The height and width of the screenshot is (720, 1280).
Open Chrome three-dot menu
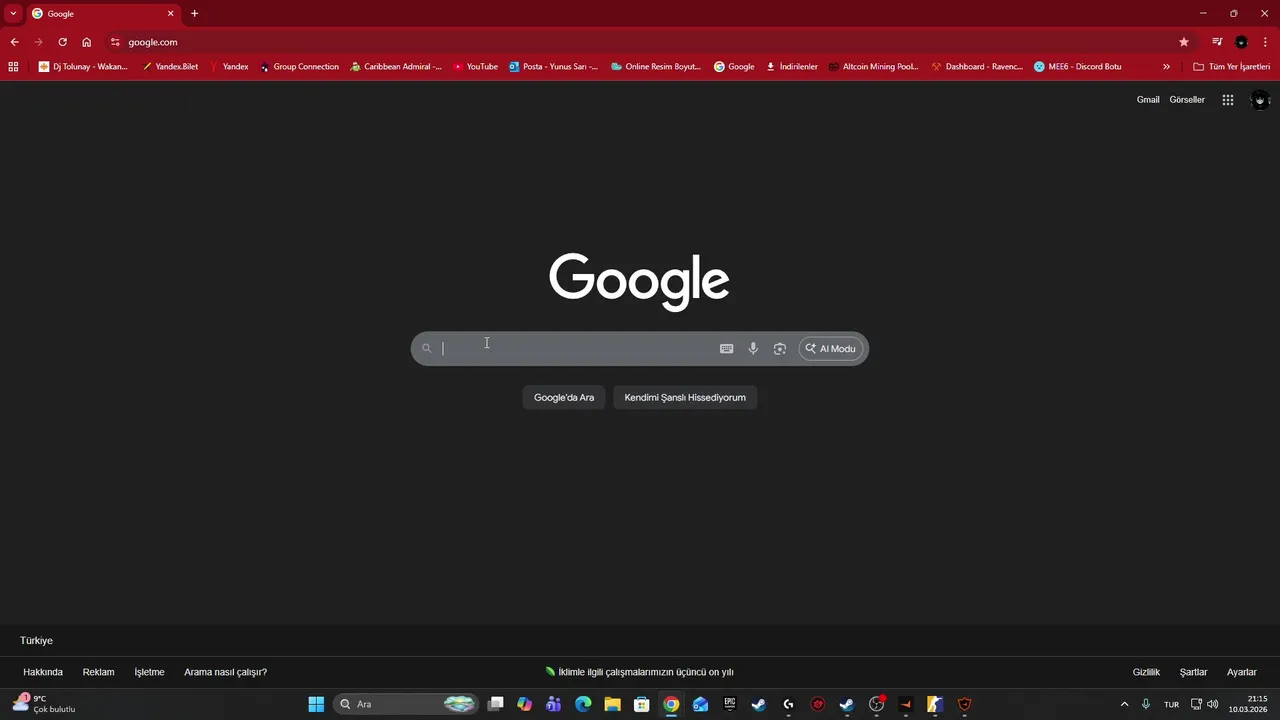click(1265, 42)
